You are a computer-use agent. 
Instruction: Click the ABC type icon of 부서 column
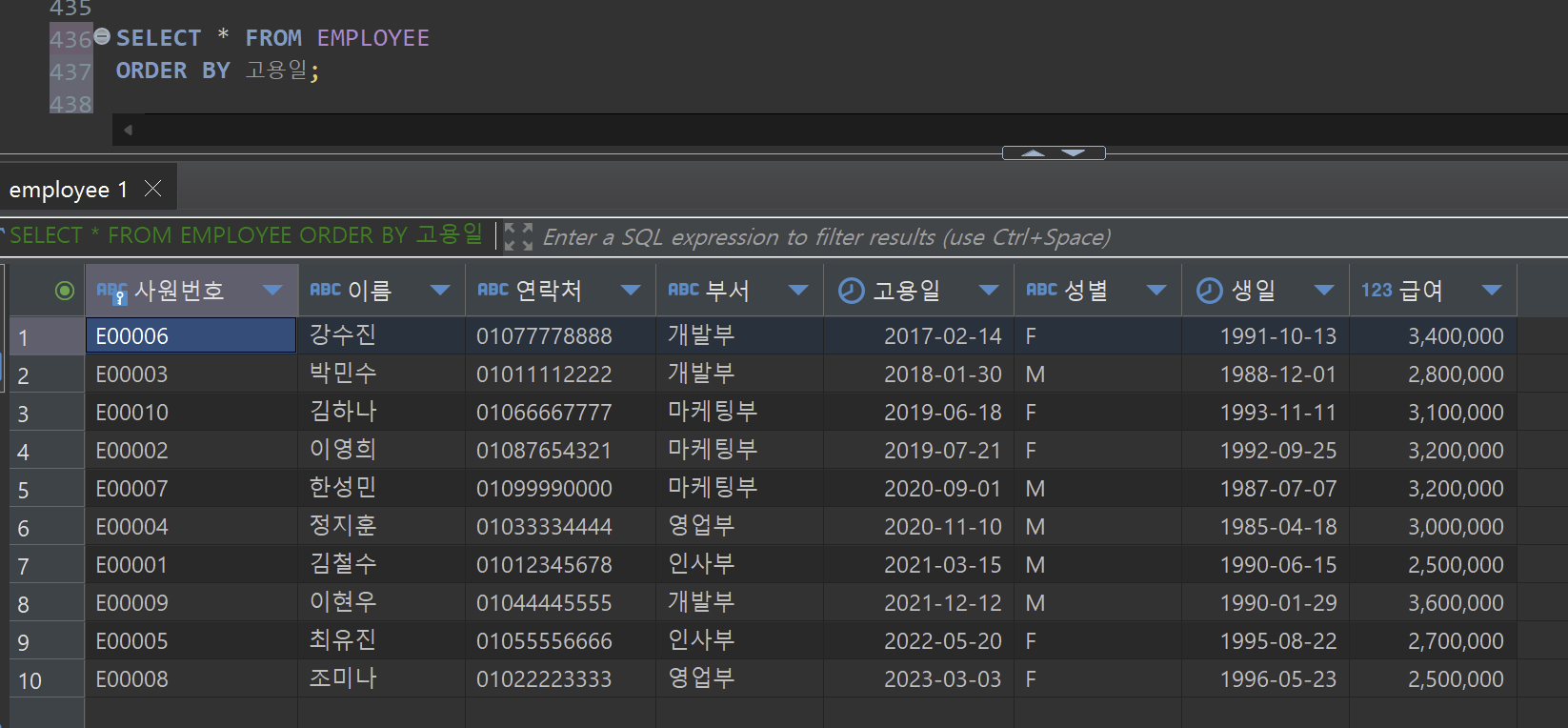(x=683, y=290)
